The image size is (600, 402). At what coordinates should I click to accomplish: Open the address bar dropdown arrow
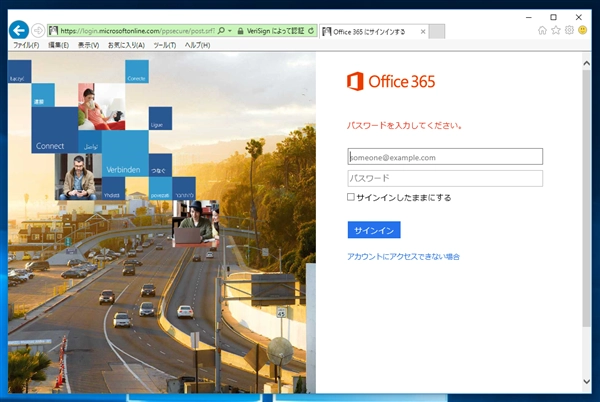[x=230, y=31]
